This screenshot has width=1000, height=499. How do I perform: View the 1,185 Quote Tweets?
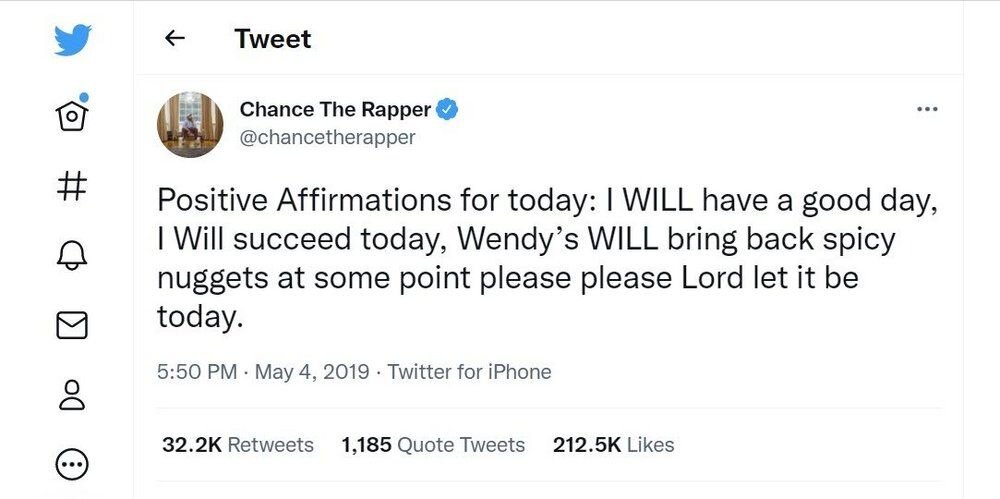[x=432, y=445]
